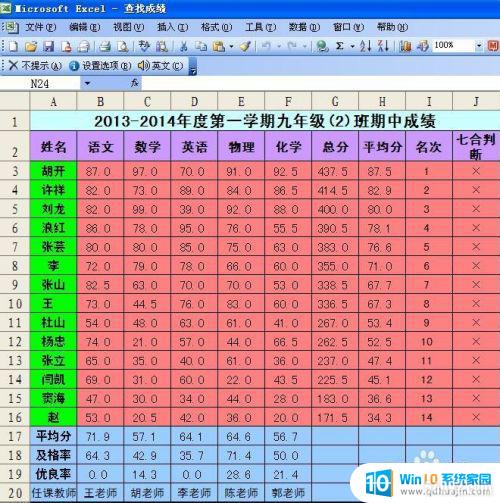Click the 不提示 (A) button
The height and width of the screenshot is (503, 500).
(x=36, y=66)
